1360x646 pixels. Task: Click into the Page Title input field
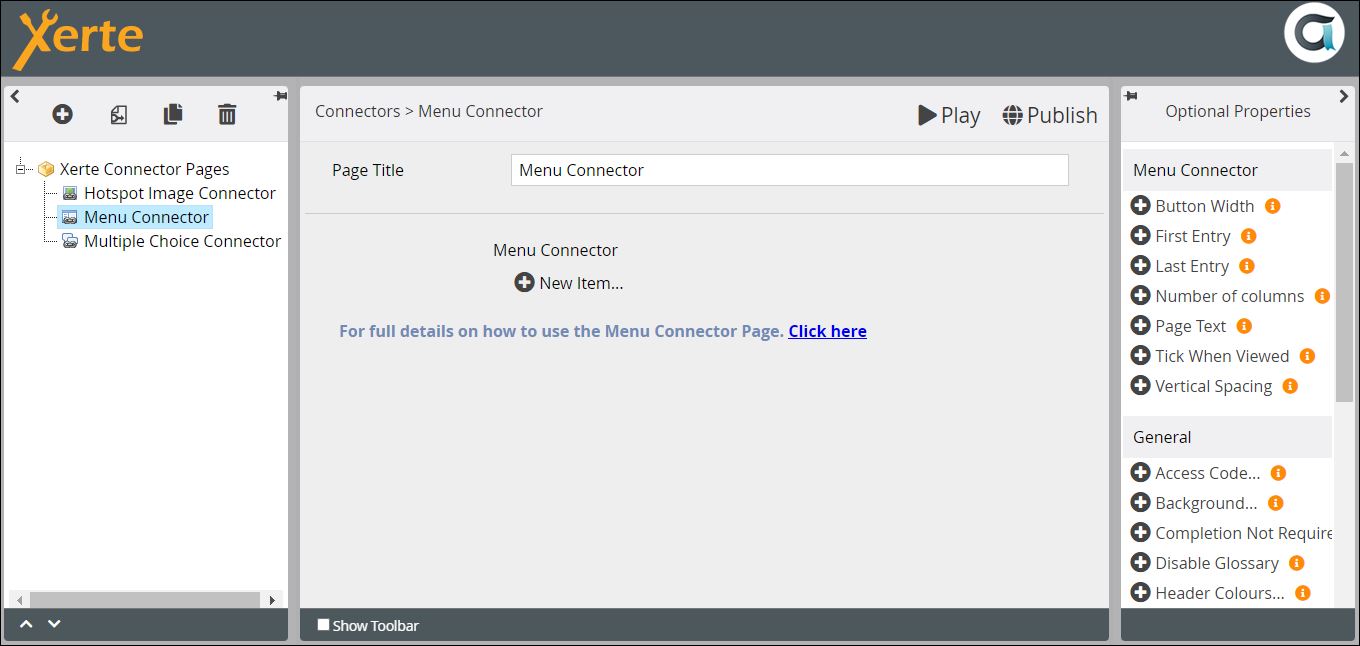tap(789, 170)
